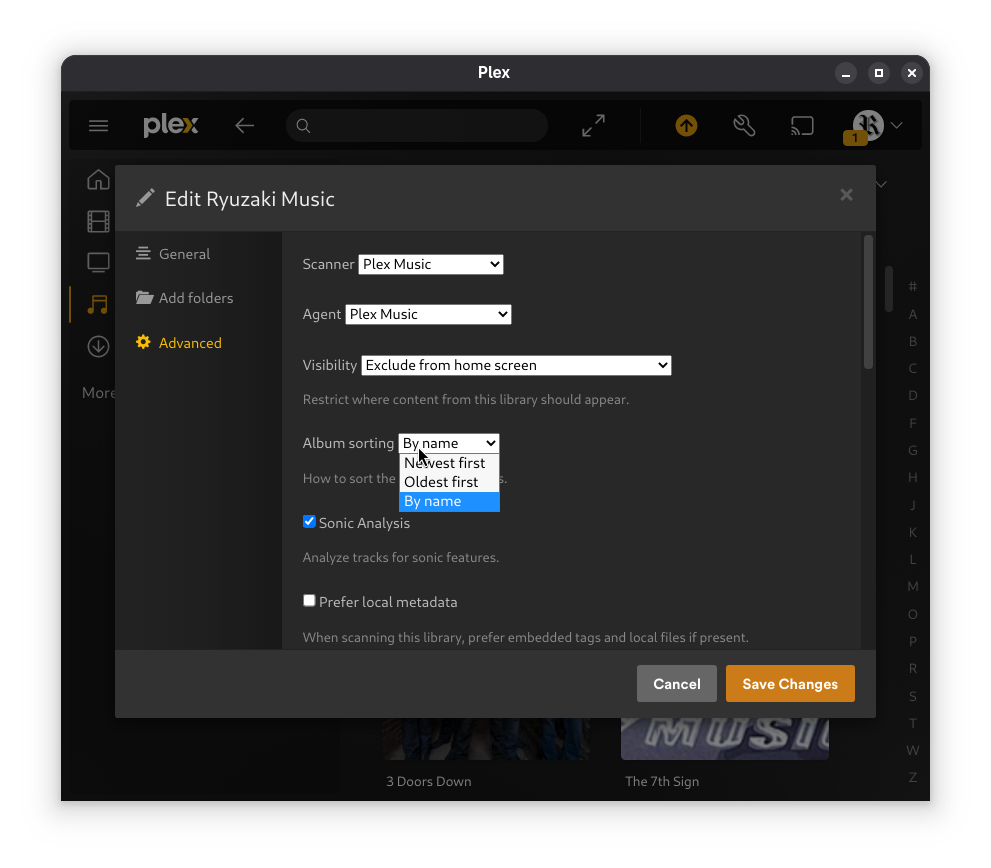Uncheck the Sonic Analysis checkbox
991x868 pixels.
[x=309, y=522]
